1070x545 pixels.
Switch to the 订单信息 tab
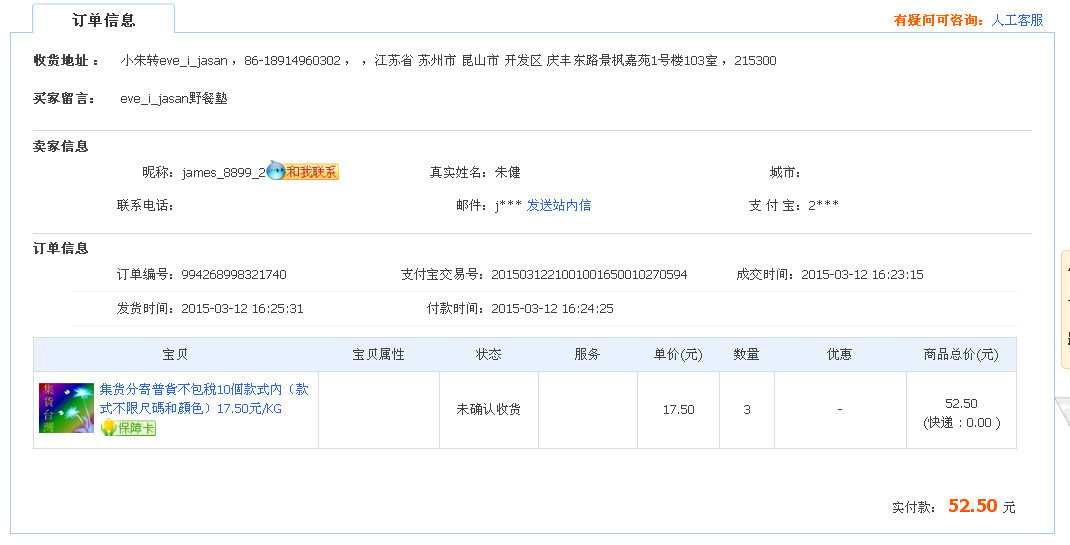[x=103, y=20]
